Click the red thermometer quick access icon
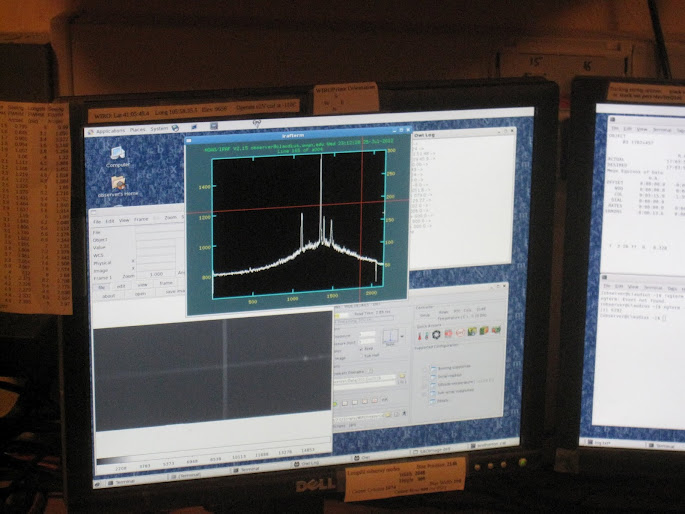685x514 pixels. [x=419, y=336]
